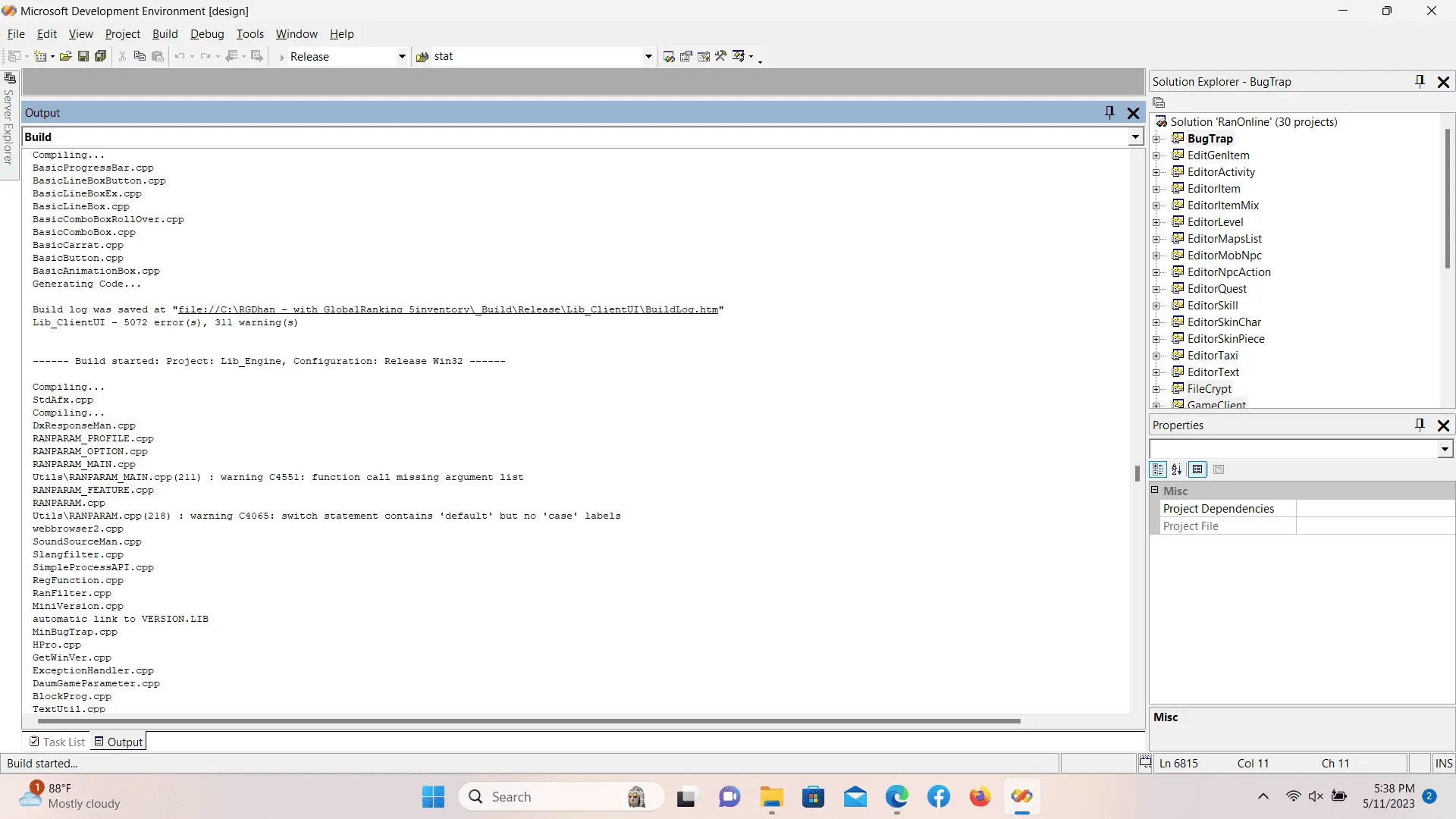Open the Release configuration dropdown
This screenshot has width=1456, height=819.
click(x=402, y=57)
